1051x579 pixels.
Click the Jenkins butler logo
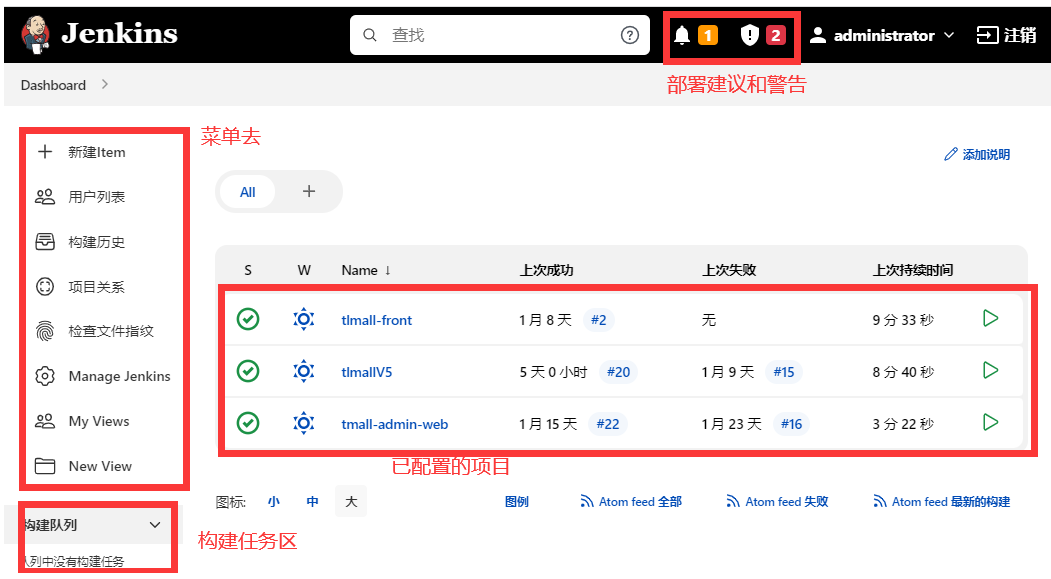[x=35, y=34]
